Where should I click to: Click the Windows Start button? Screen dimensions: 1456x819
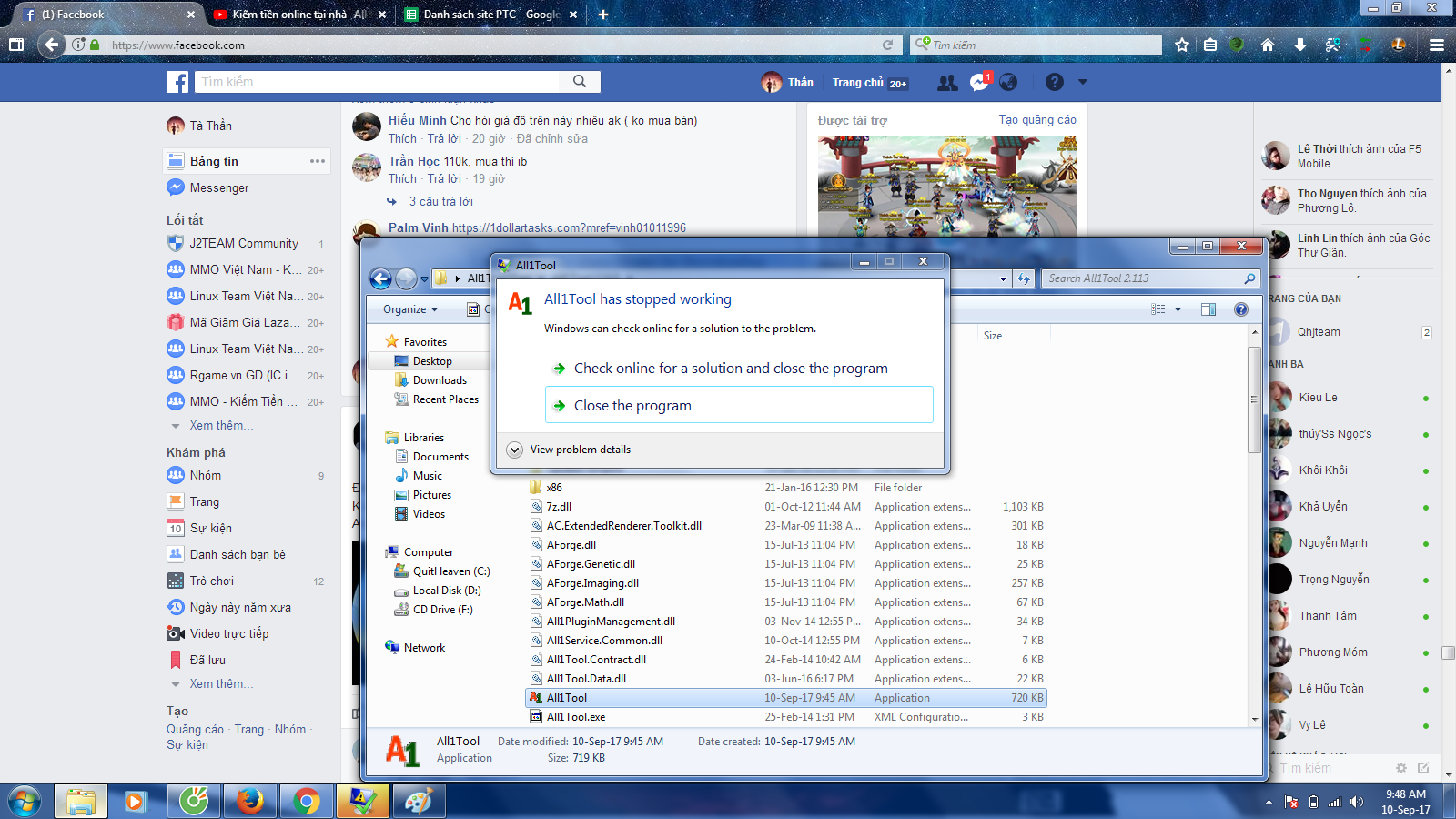[25, 801]
